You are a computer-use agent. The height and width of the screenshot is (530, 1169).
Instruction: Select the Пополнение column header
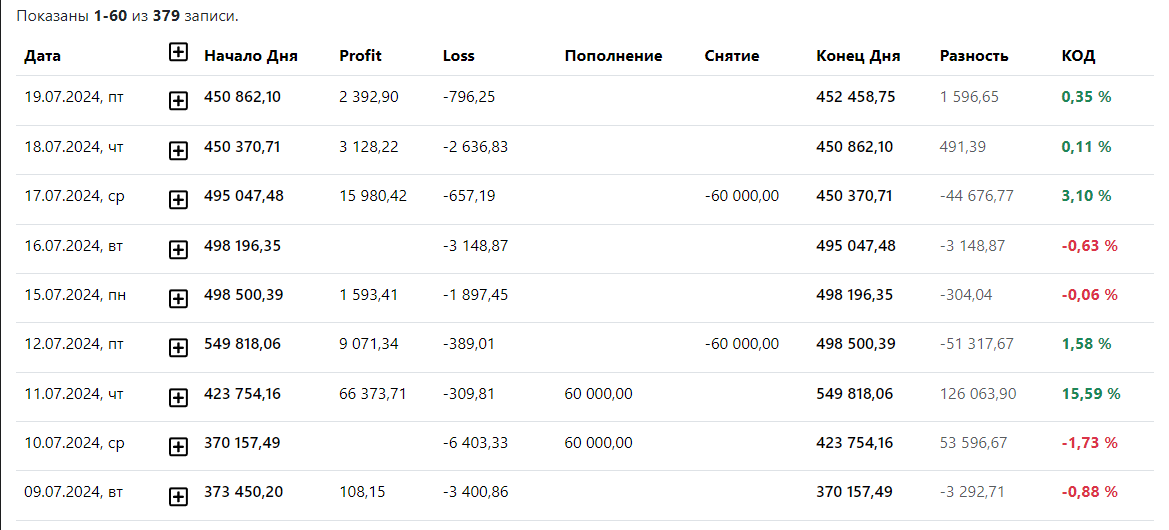tap(614, 56)
